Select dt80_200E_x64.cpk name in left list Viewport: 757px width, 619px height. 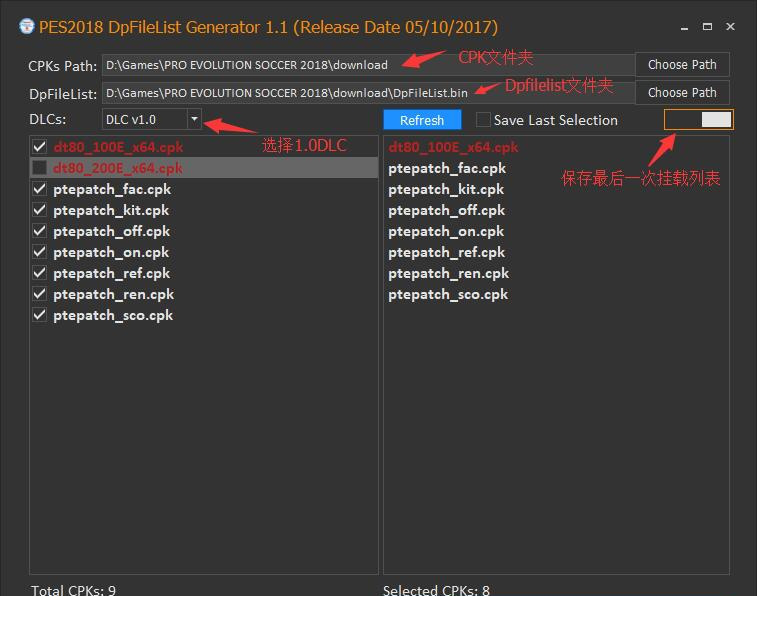pyautogui.click(x=118, y=168)
